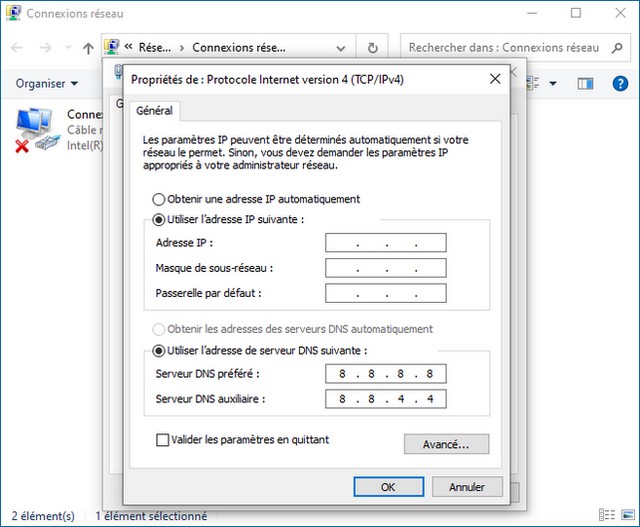Select the Général tab
The width and height of the screenshot is (640, 527).
tap(154, 110)
